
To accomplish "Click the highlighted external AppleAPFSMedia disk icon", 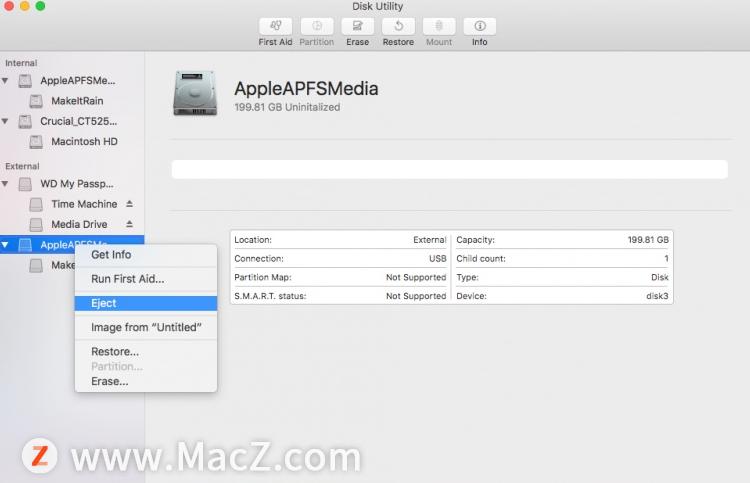I will coord(25,245).
